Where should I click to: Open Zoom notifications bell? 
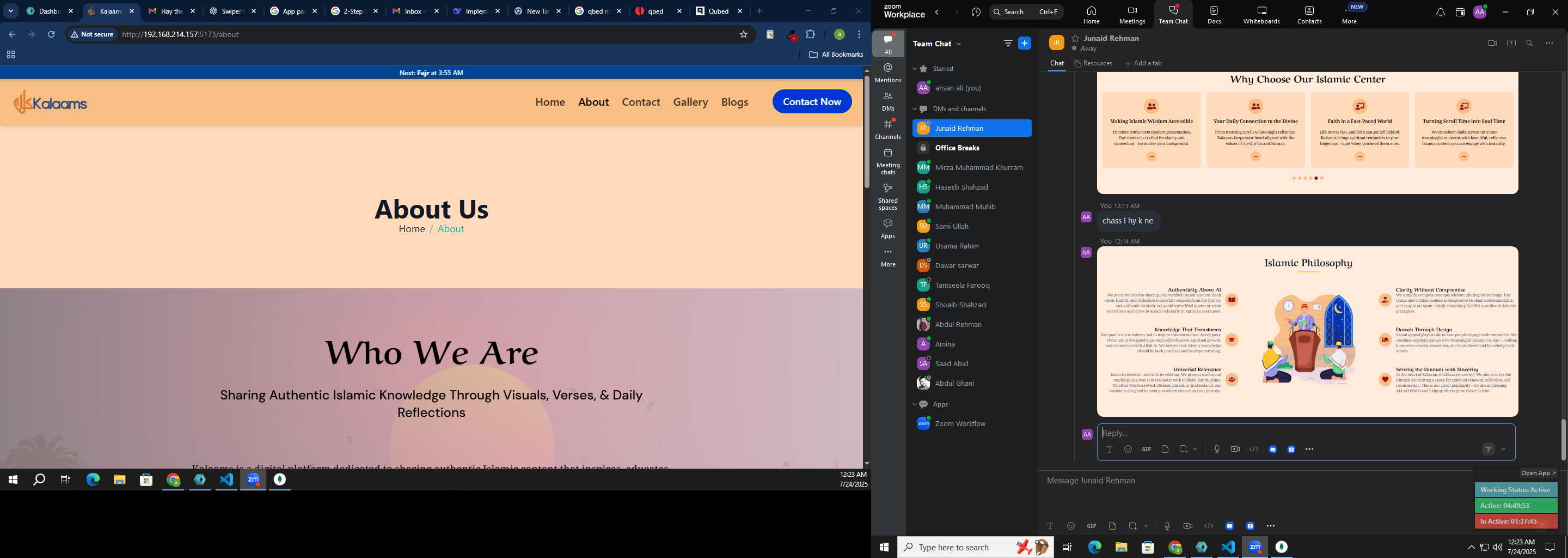1440,12
